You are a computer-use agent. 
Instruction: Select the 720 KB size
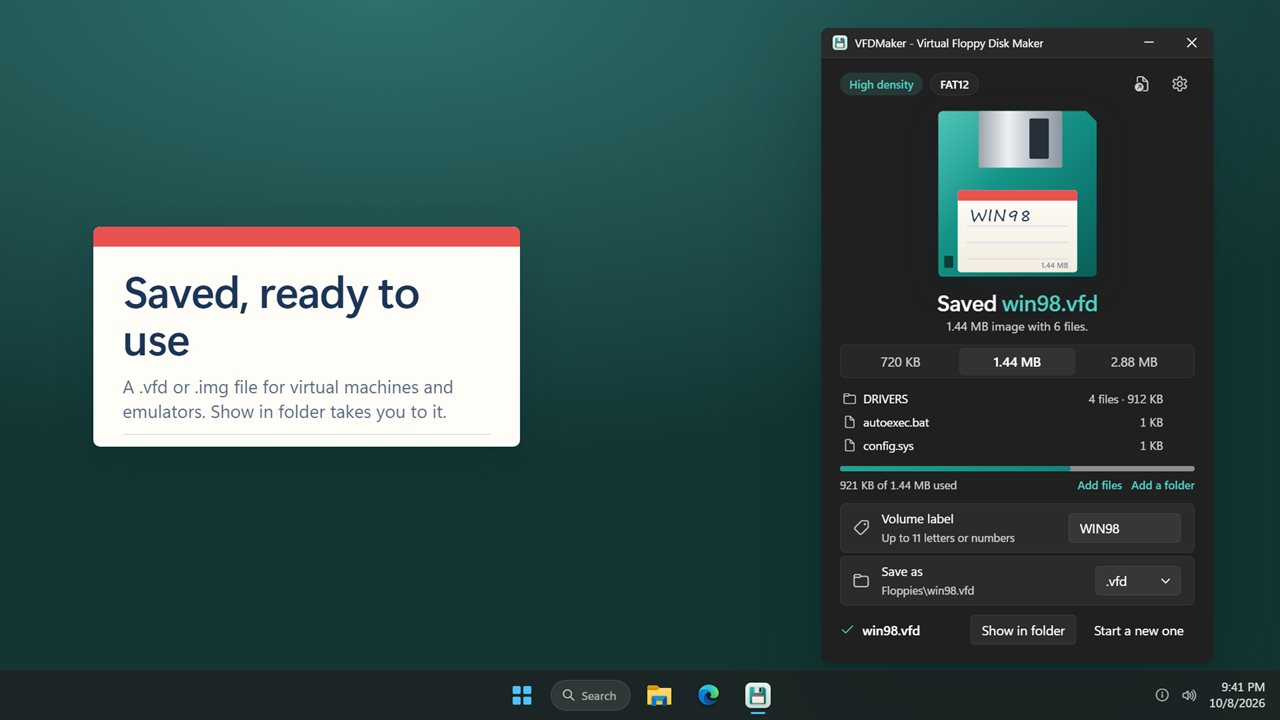click(900, 362)
